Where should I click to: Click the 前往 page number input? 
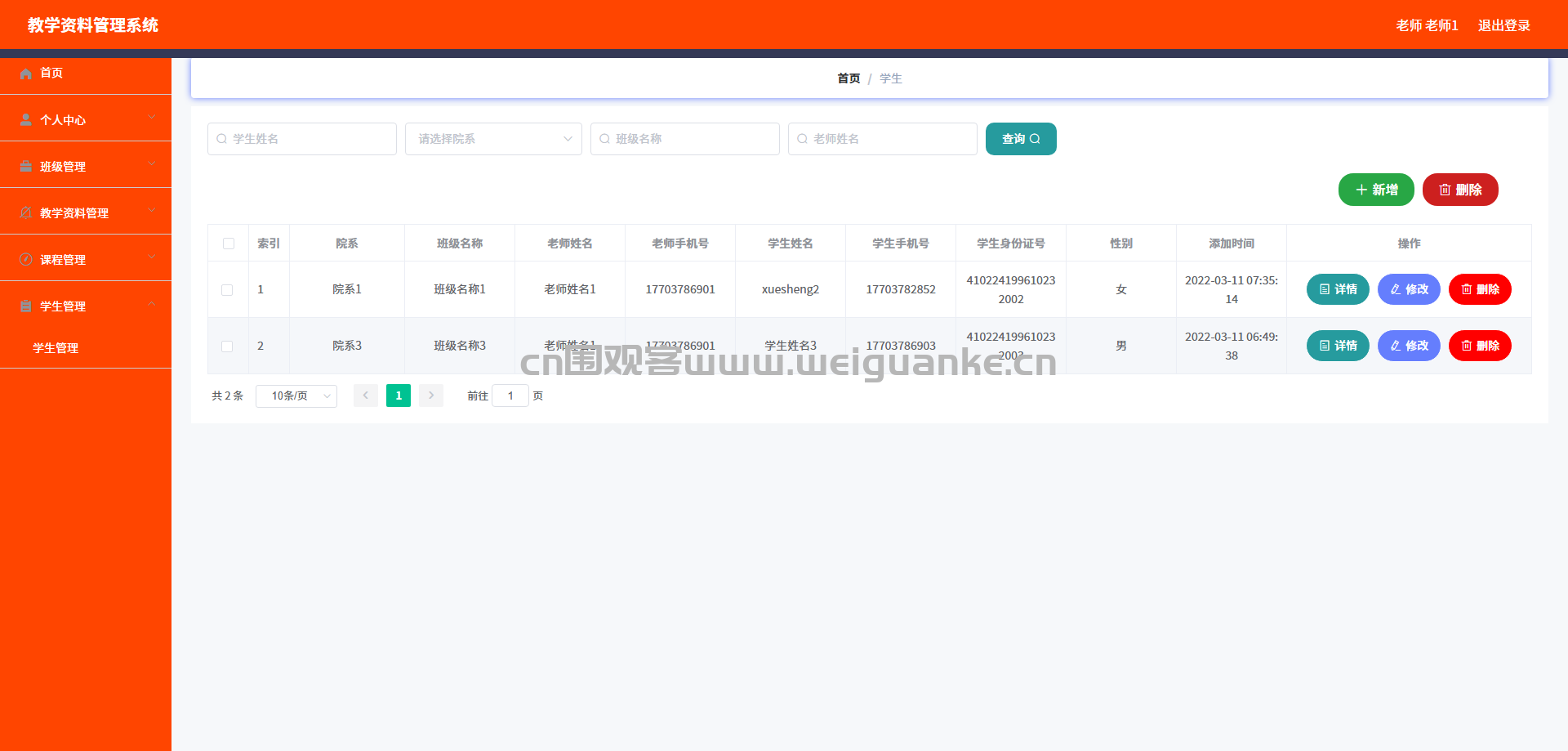pyautogui.click(x=510, y=396)
